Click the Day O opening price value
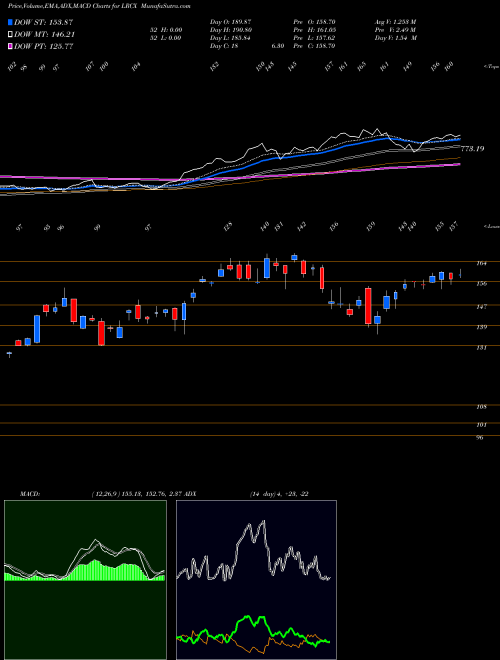This screenshot has width=500, height=660. point(231,22)
